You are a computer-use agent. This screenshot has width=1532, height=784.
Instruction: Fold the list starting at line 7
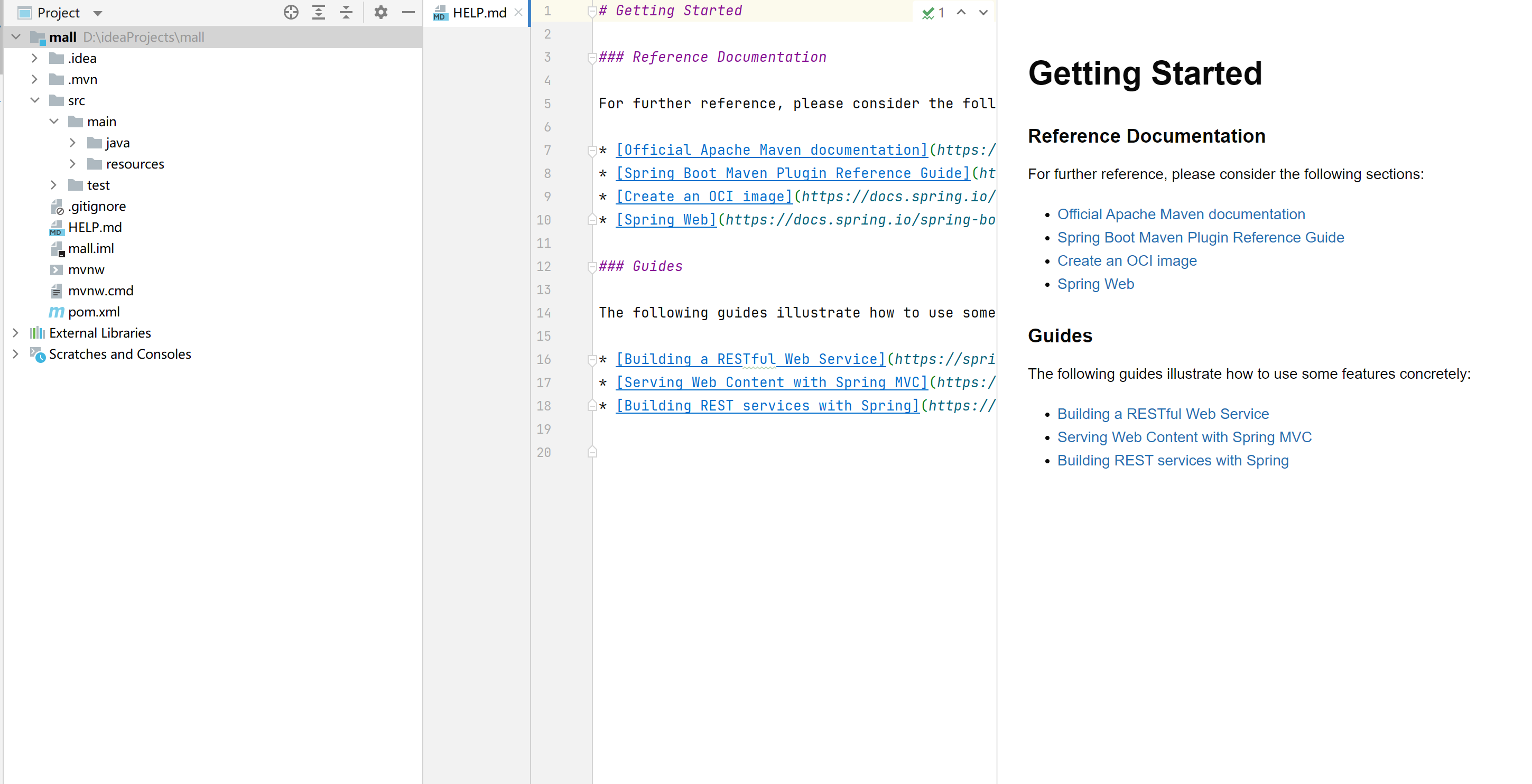point(592,151)
